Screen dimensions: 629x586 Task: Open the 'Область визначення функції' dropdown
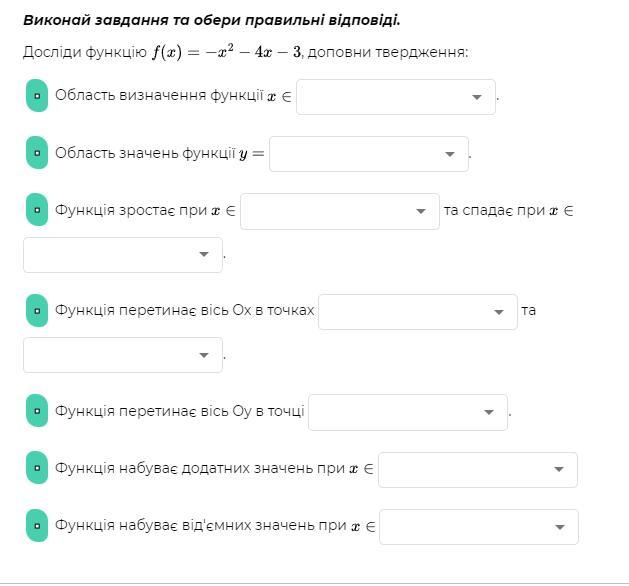395,97
